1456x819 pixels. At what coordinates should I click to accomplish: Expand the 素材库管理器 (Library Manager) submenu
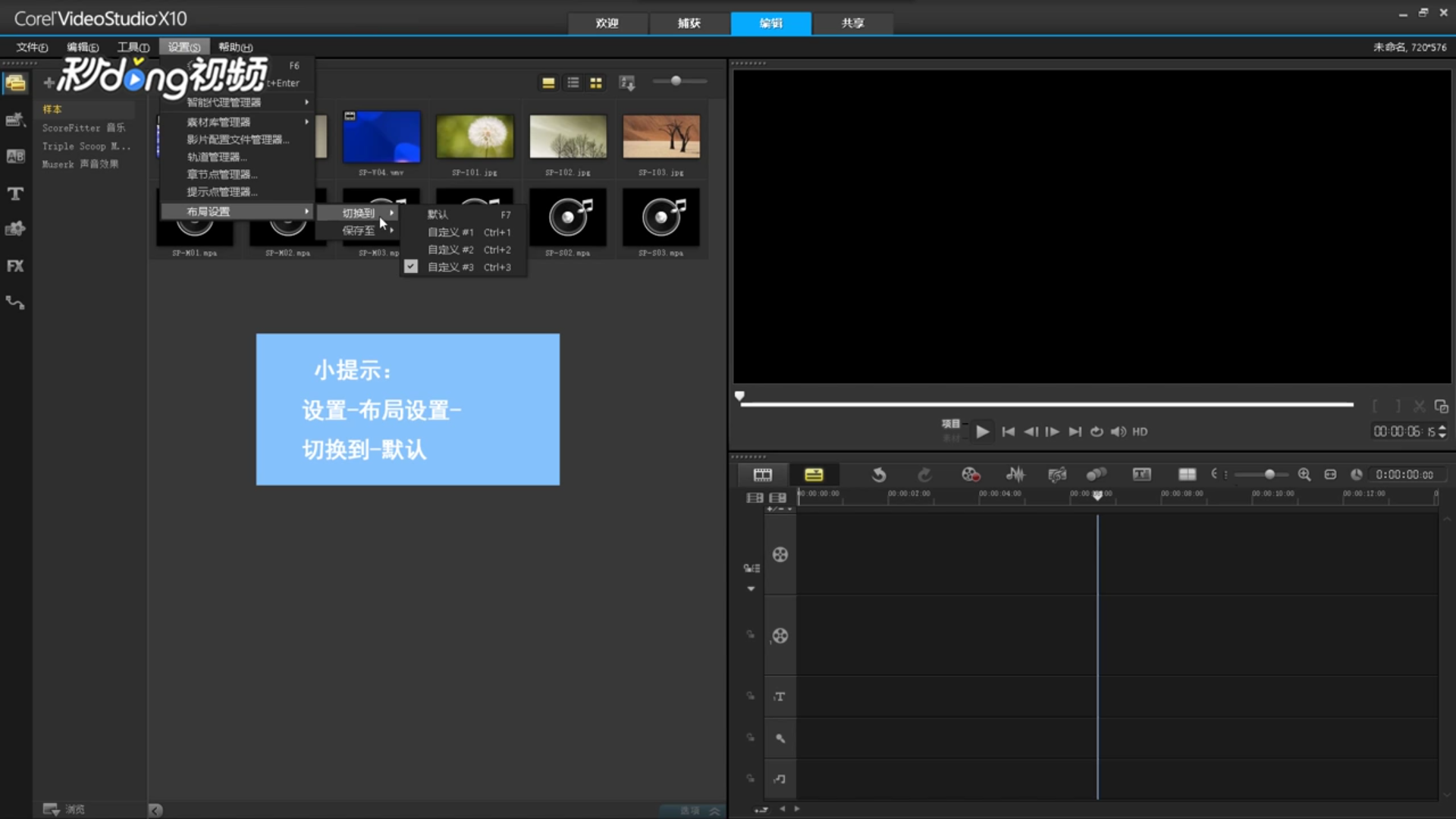pyautogui.click(x=219, y=122)
